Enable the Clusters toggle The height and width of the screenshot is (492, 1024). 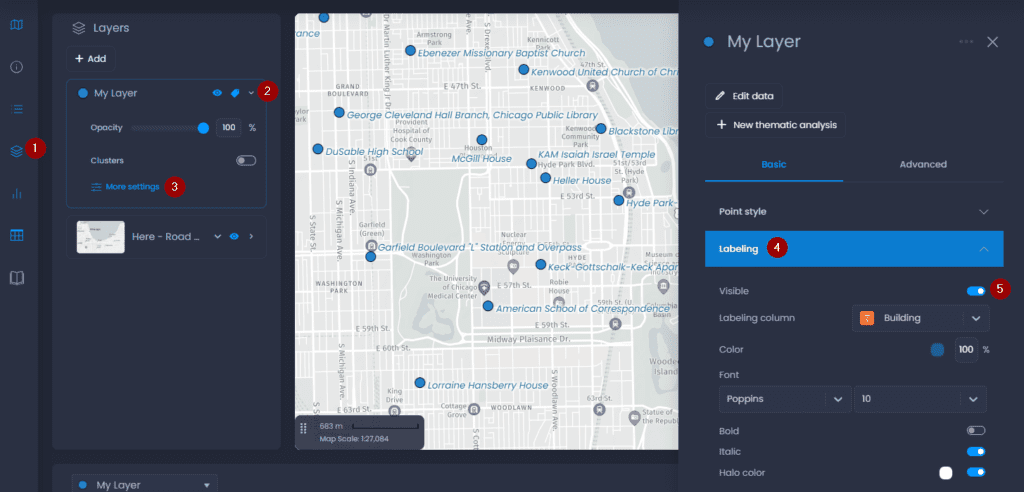click(246, 160)
